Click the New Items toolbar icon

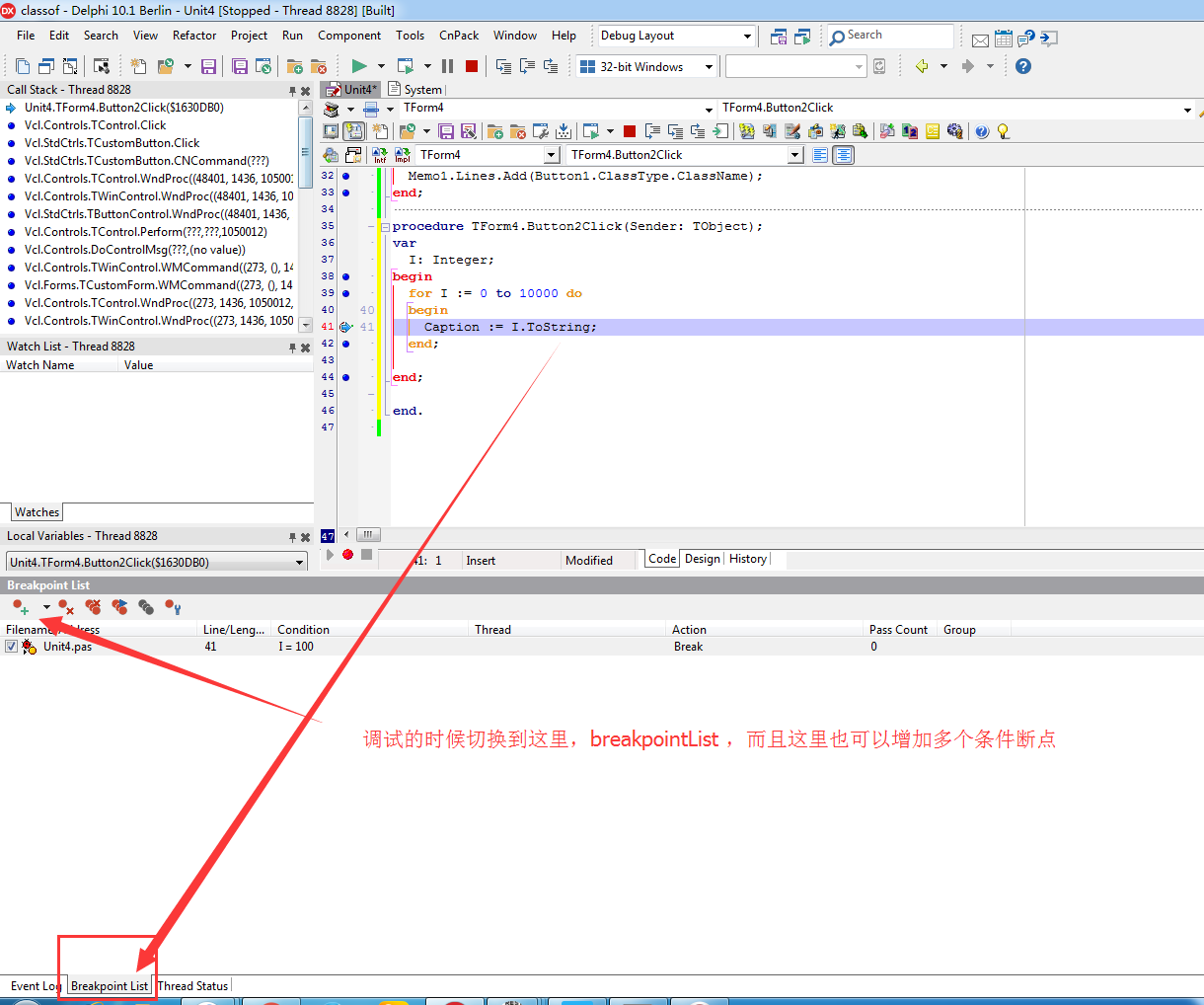138,66
